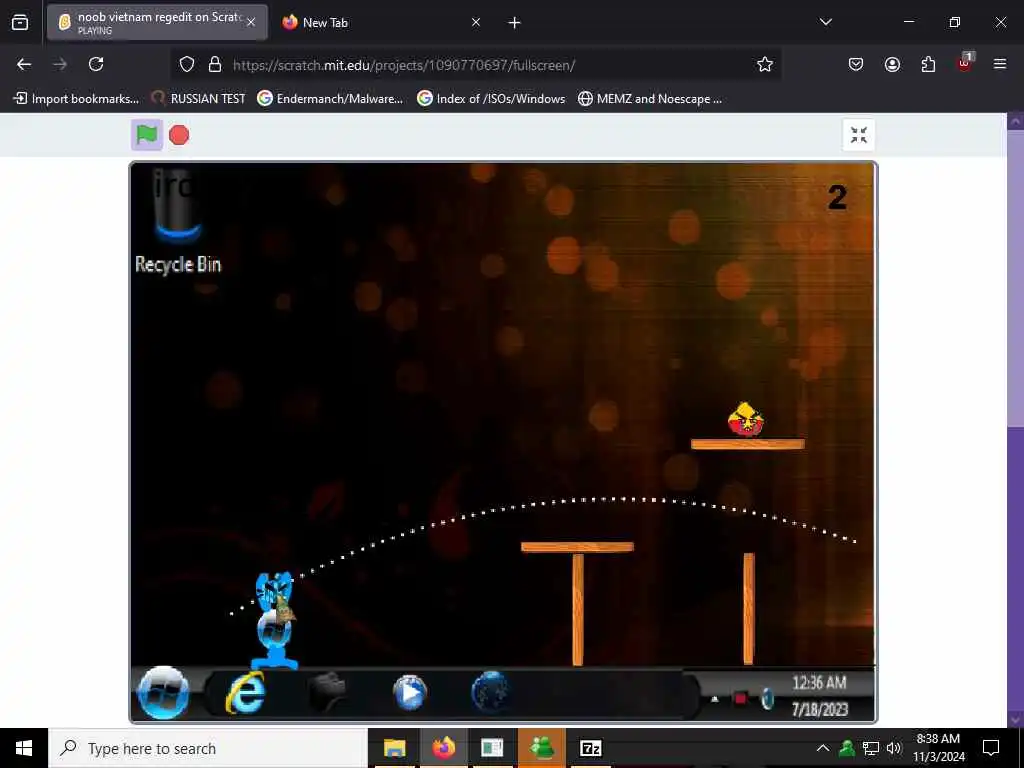The width and height of the screenshot is (1024, 768).
Task: Open the notification center icon
Action: pos(991,748)
